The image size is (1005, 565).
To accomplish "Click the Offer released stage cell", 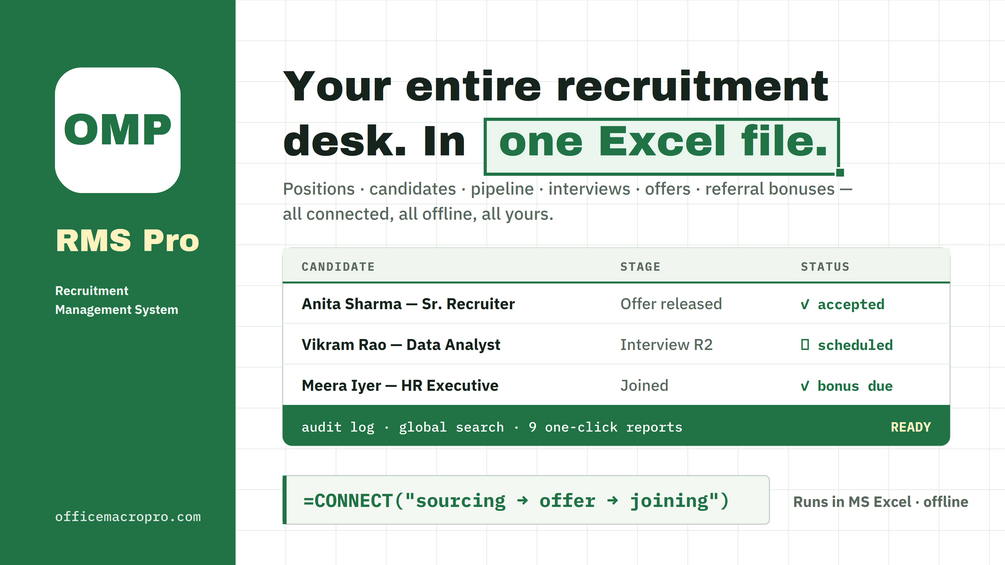I will 670,304.
